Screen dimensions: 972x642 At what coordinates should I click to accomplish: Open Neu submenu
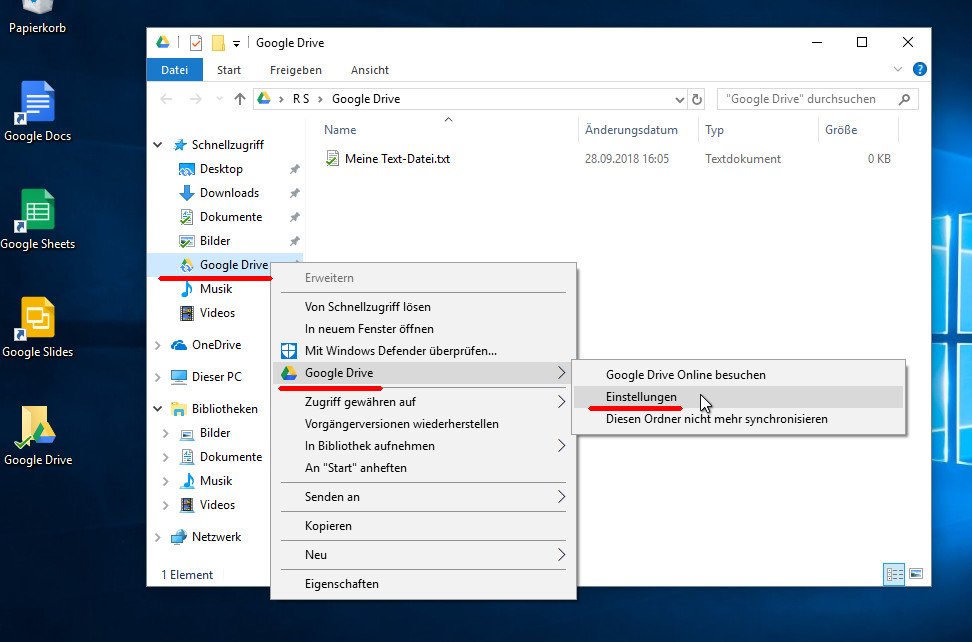pos(423,555)
